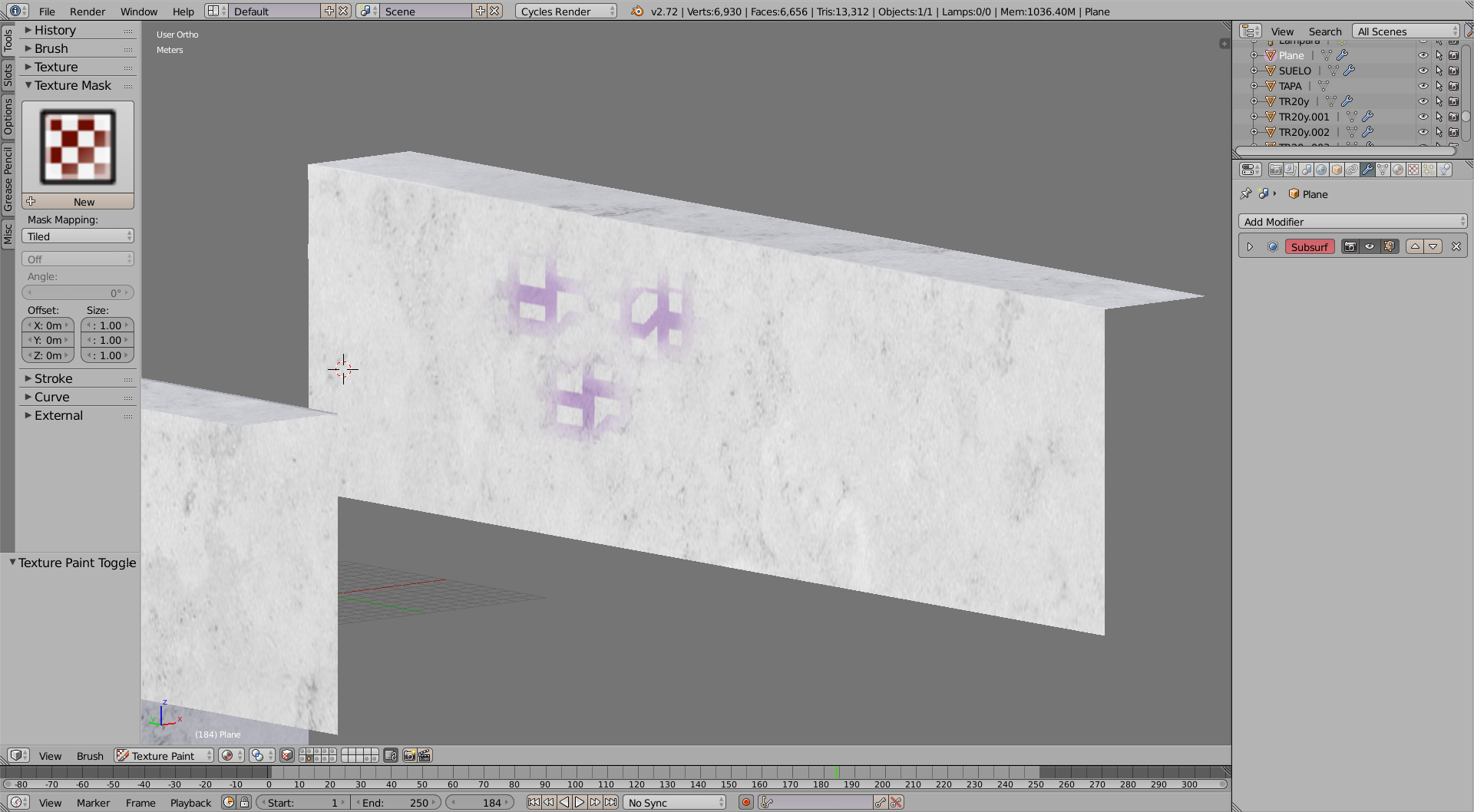Hide SUELO object with eye icon
This screenshot has width=1474, height=812.
(x=1423, y=71)
